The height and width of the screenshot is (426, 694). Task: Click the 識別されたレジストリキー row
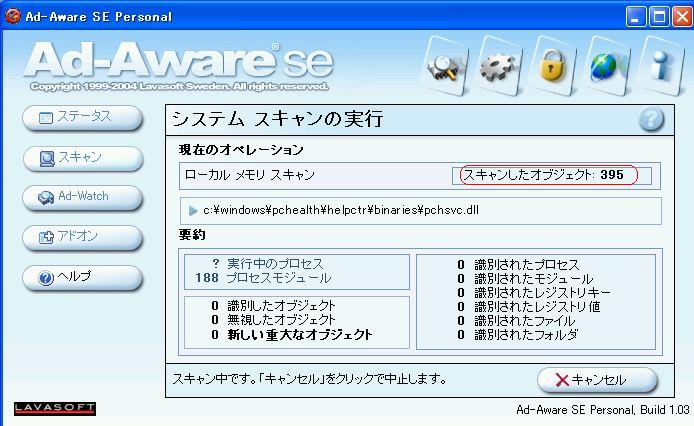[534, 293]
